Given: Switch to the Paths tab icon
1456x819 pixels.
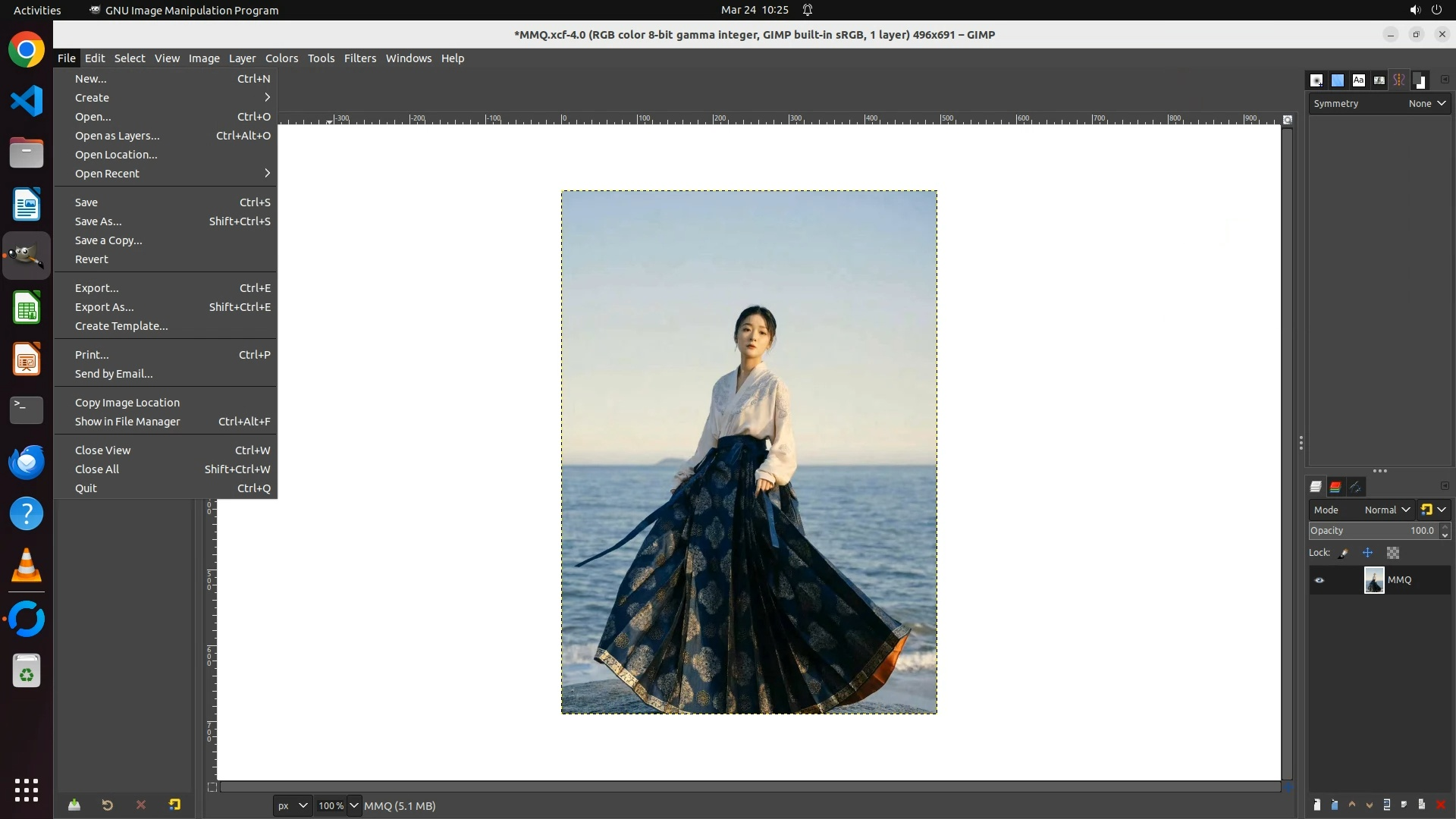Looking at the screenshot, I should tap(1355, 487).
